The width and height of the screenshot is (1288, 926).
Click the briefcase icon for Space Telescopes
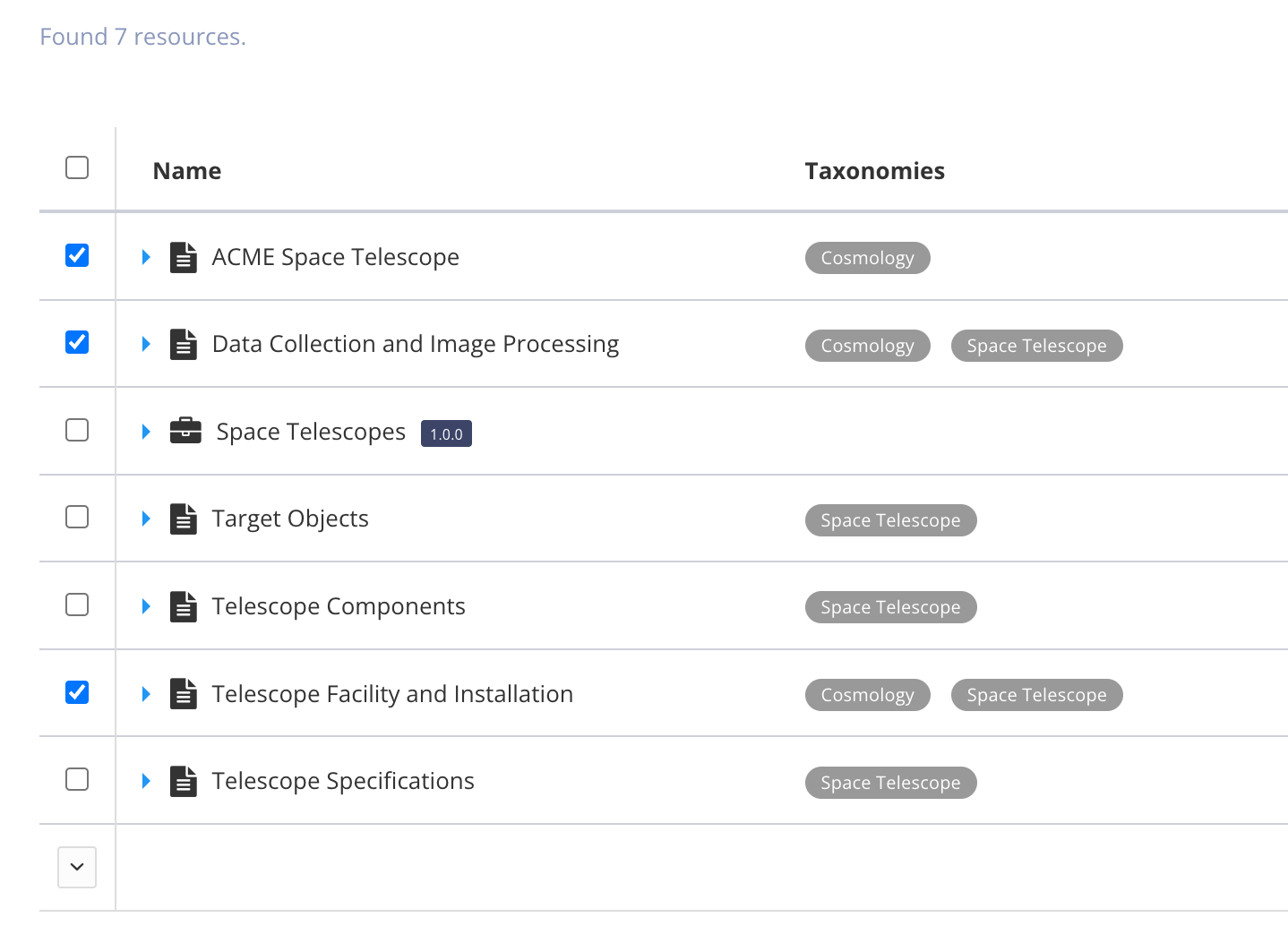point(185,431)
